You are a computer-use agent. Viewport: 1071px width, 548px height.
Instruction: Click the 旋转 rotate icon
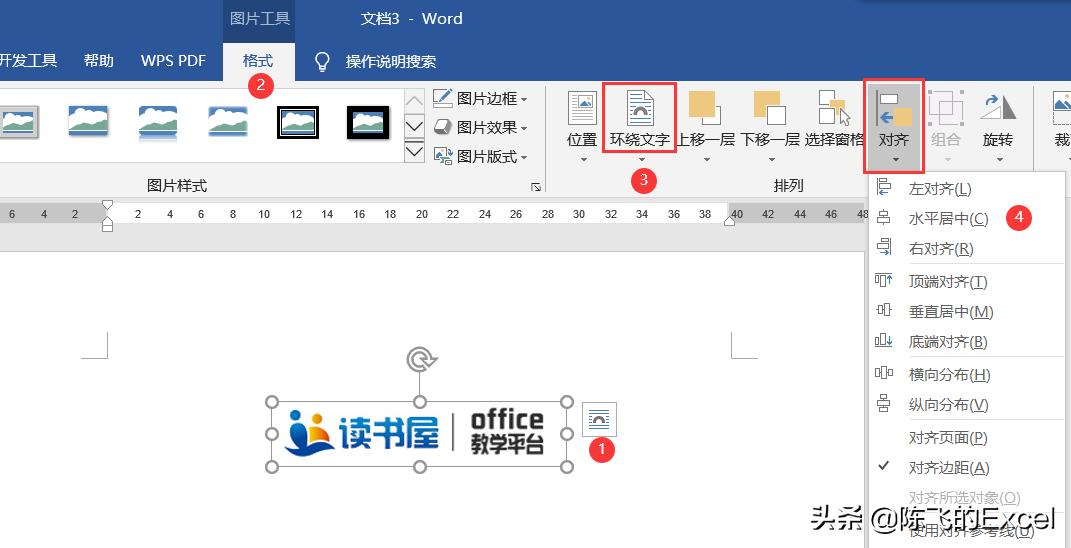pyautogui.click(x=998, y=108)
